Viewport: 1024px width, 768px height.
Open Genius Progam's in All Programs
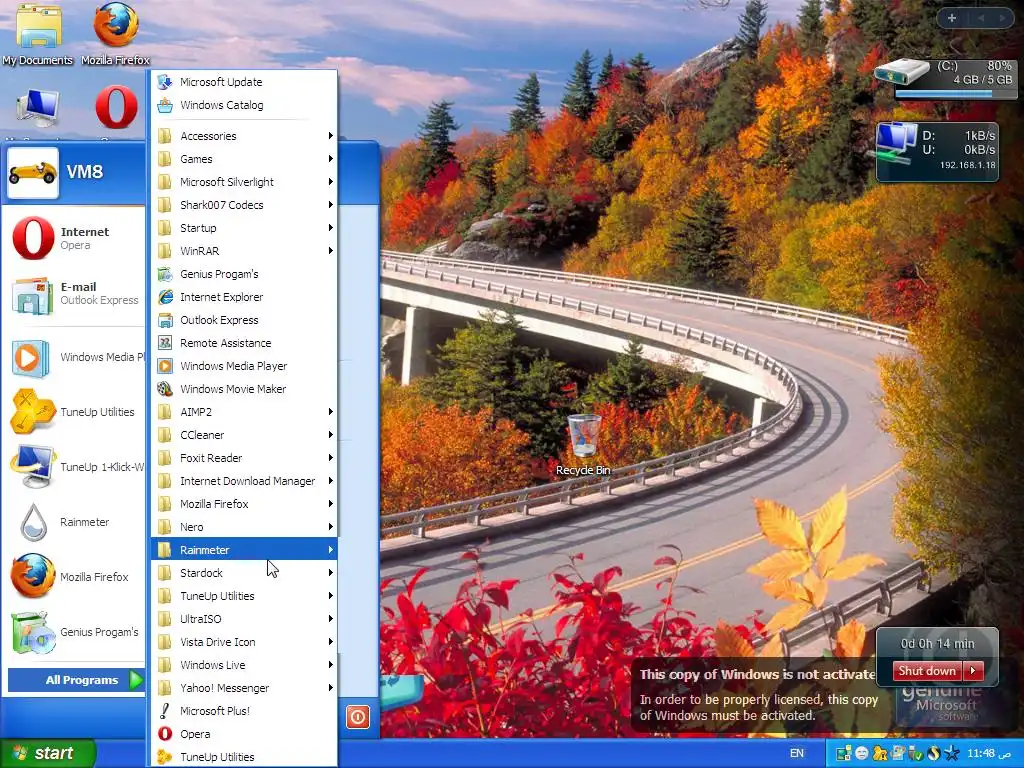(244, 274)
